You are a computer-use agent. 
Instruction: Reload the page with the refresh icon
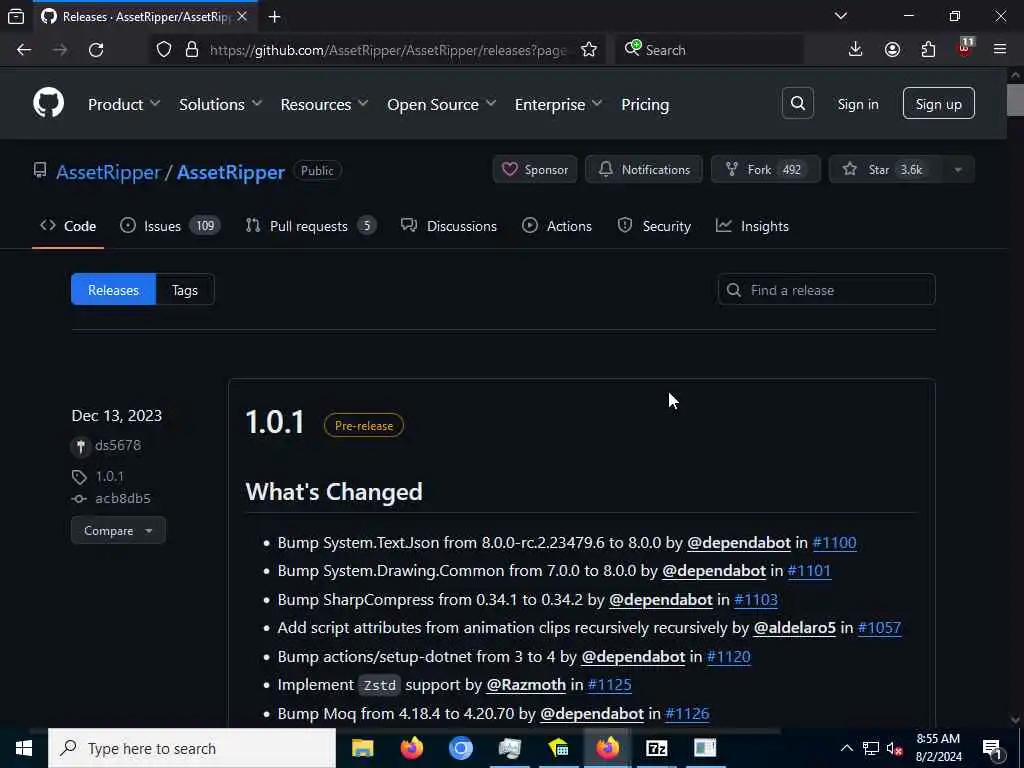[96, 50]
